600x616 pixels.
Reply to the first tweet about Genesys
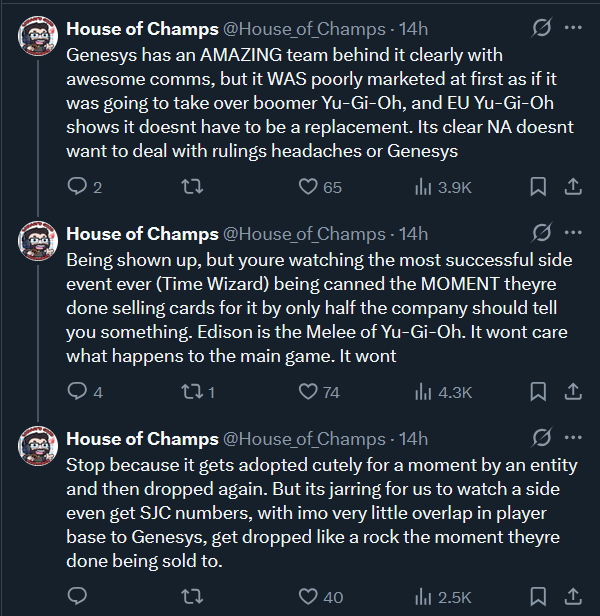pos(78,187)
